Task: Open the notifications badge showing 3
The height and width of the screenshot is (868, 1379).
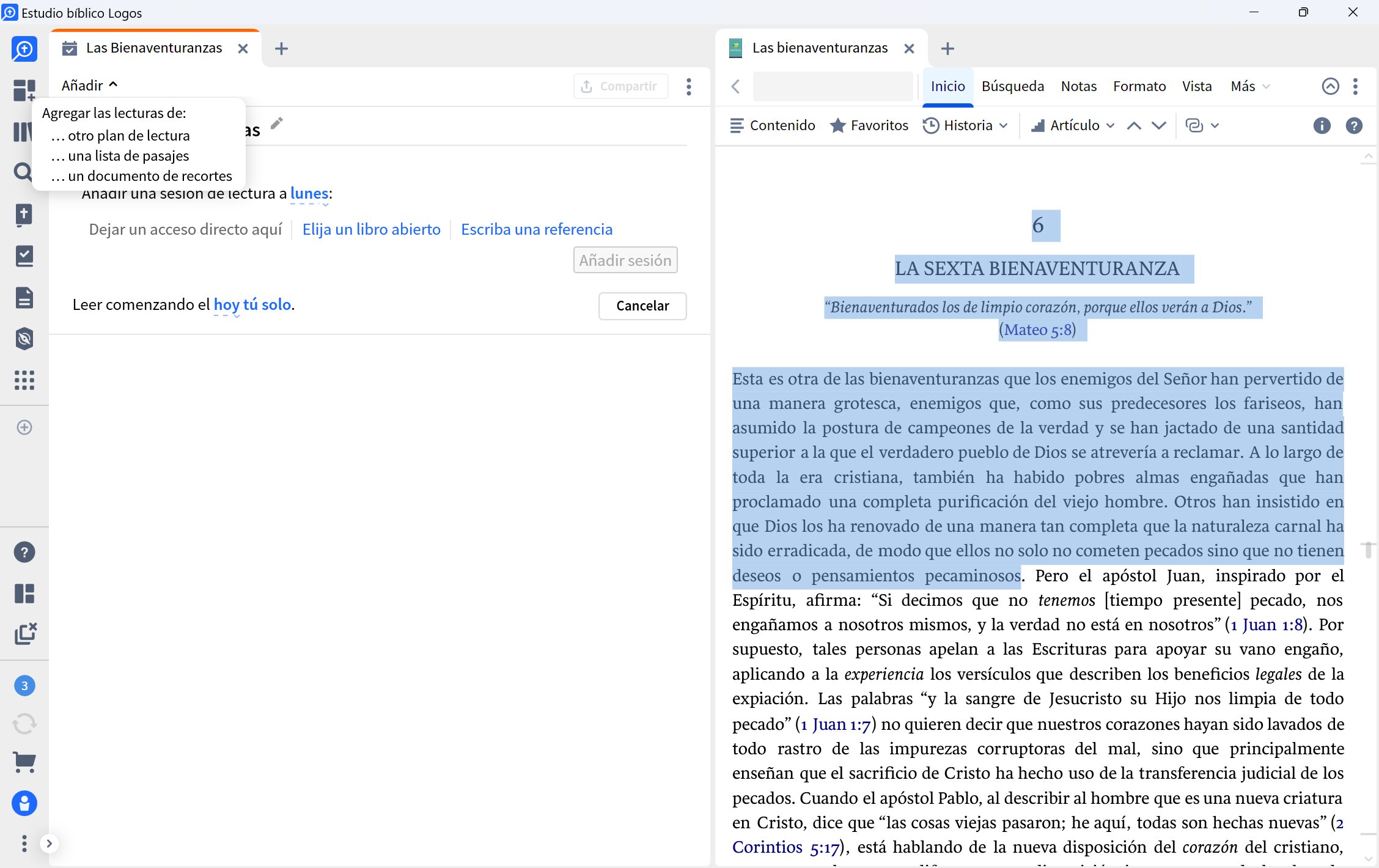Action: 24,685
